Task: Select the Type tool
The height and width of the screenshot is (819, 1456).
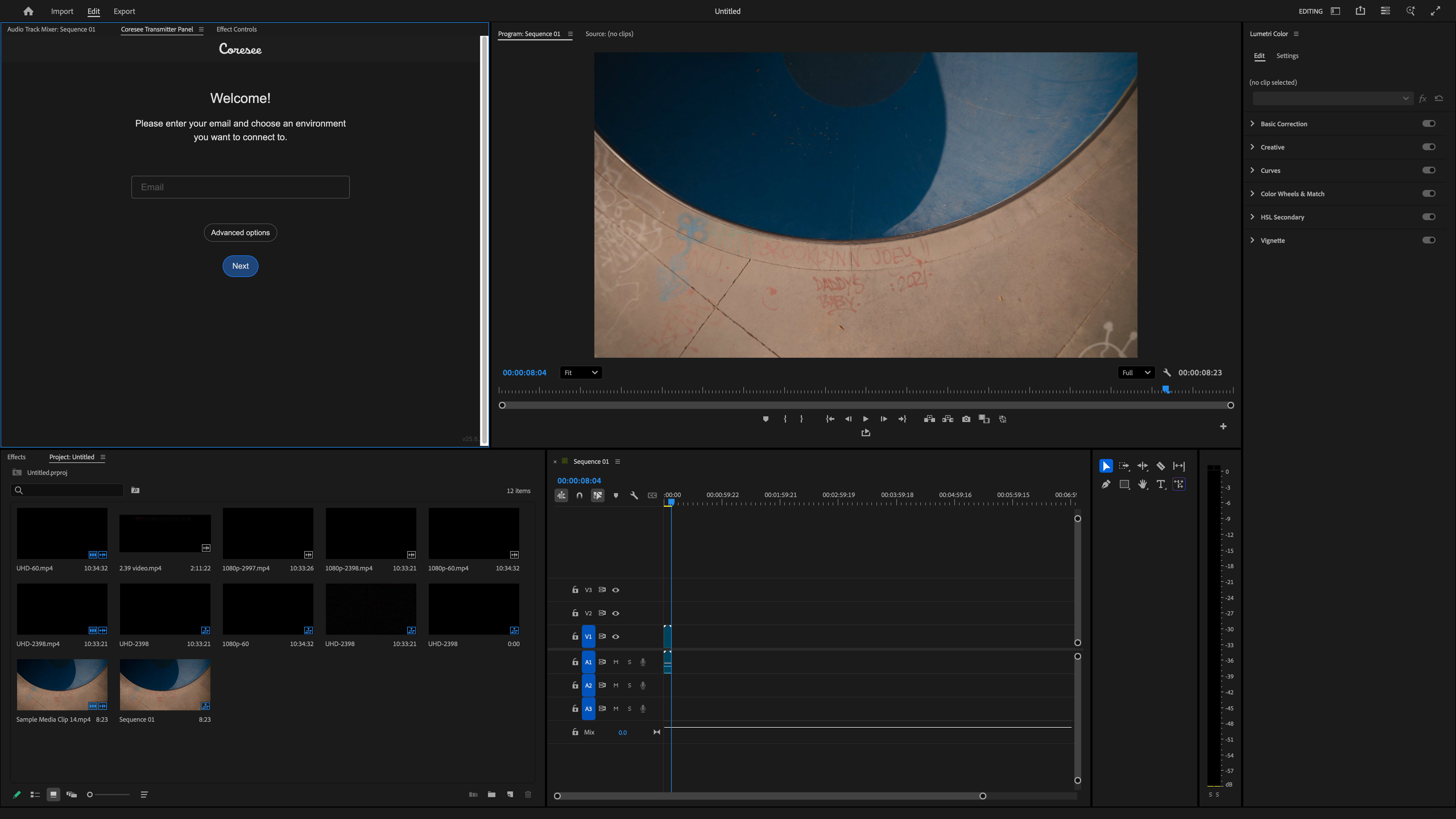Action: (1160, 484)
